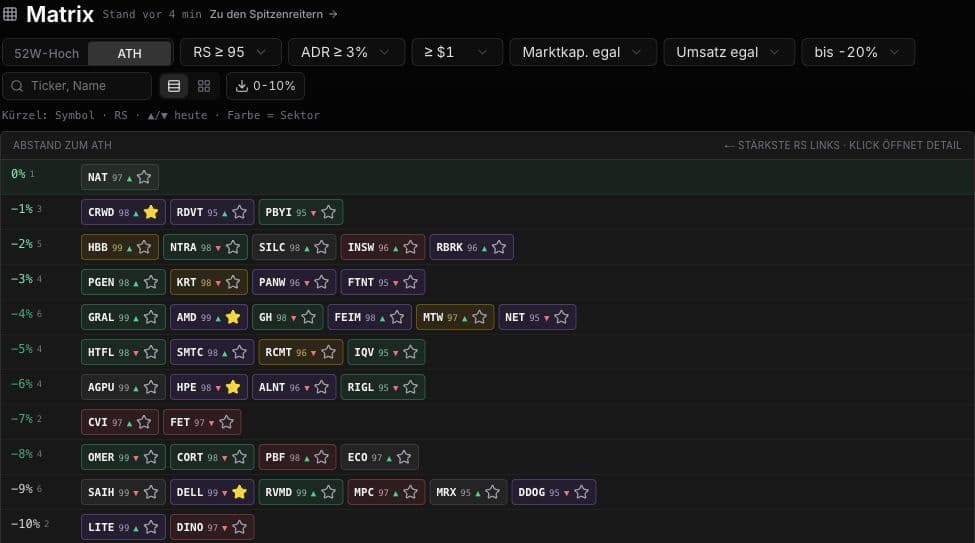The height and width of the screenshot is (543, 975).
Task: Select the ATH tab
Action: [129, 53]
